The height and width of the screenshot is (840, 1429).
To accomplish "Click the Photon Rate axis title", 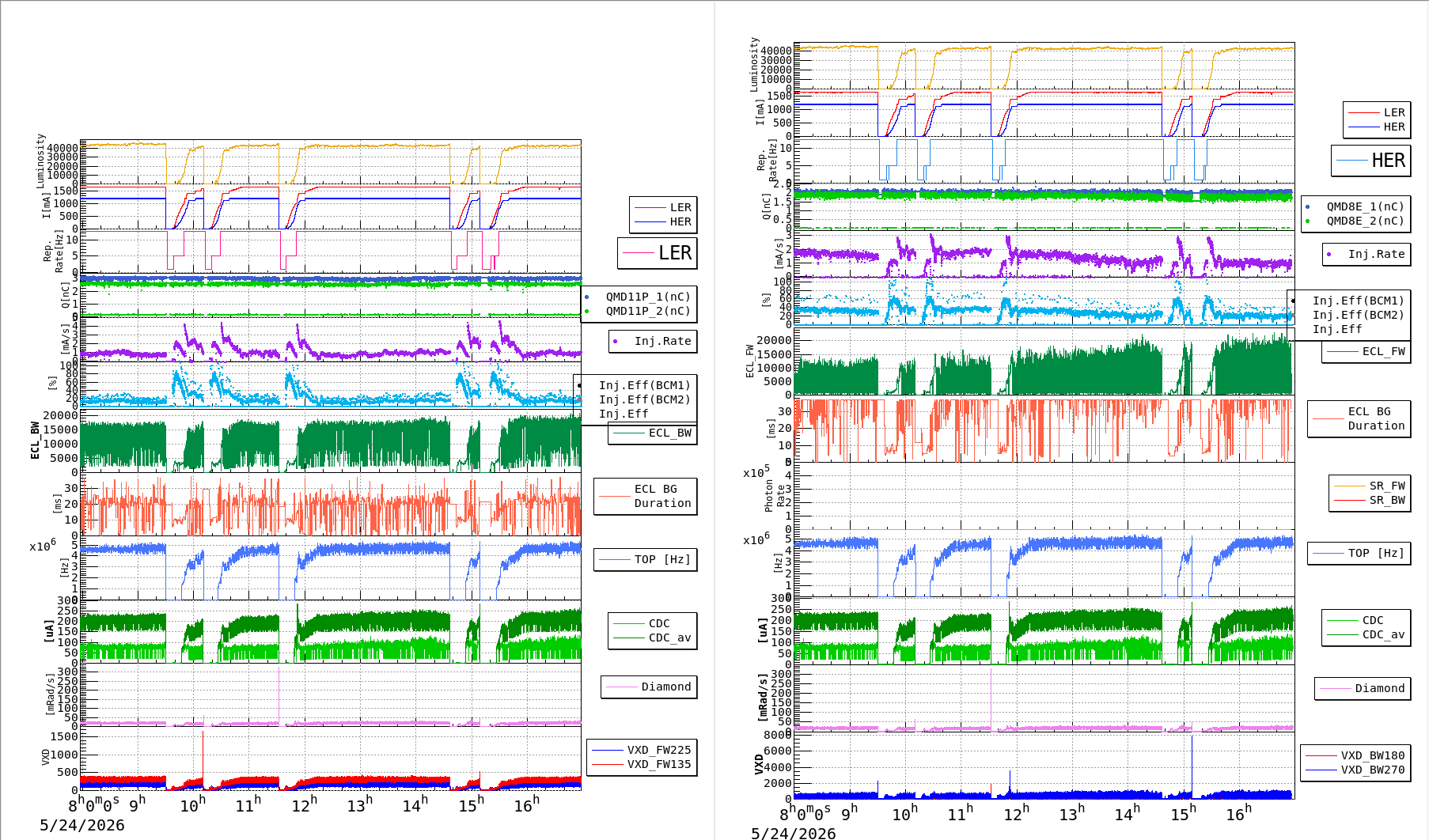I will (x=775, y=496).
